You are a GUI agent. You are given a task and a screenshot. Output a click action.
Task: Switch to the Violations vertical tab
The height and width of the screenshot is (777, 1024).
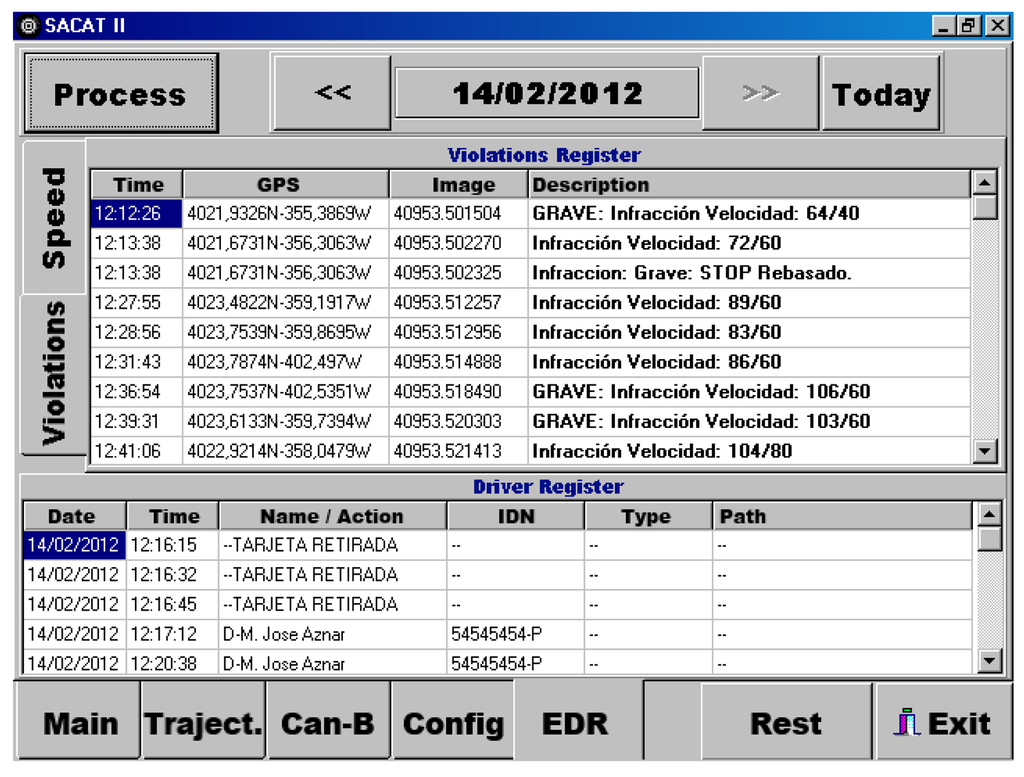(x=54, y=372)
